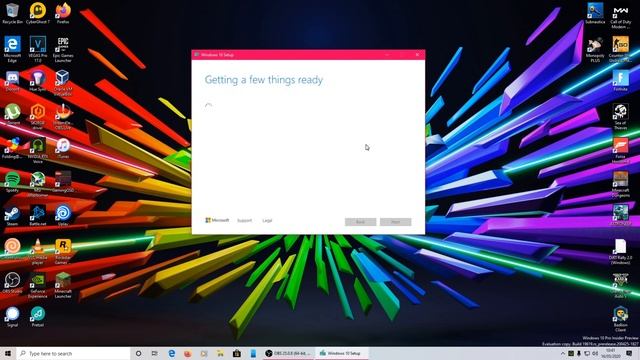Select the FoldingBrowser desktop shortcut

[x=12, y=148]
